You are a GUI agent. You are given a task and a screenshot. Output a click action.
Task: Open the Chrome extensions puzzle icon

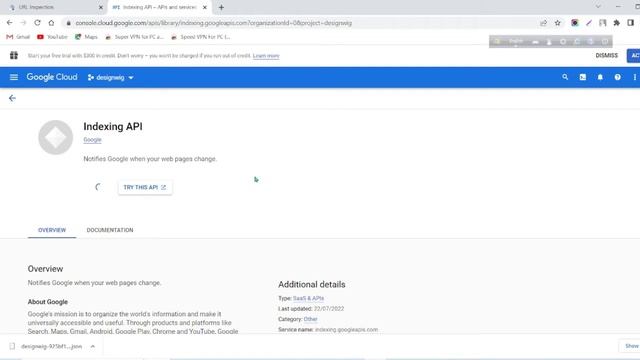coord(617,23)
